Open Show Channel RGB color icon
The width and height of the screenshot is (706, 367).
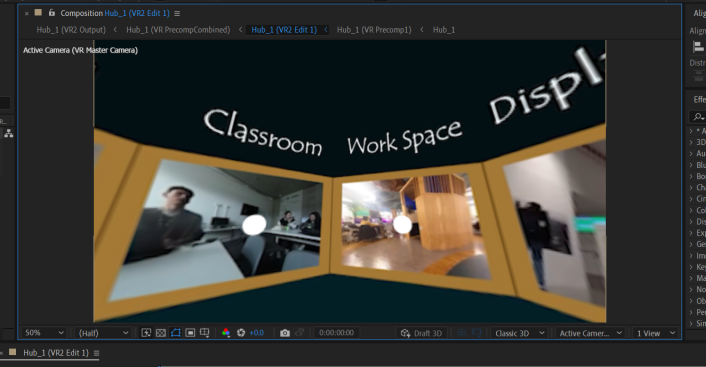(x=226, y=333)
